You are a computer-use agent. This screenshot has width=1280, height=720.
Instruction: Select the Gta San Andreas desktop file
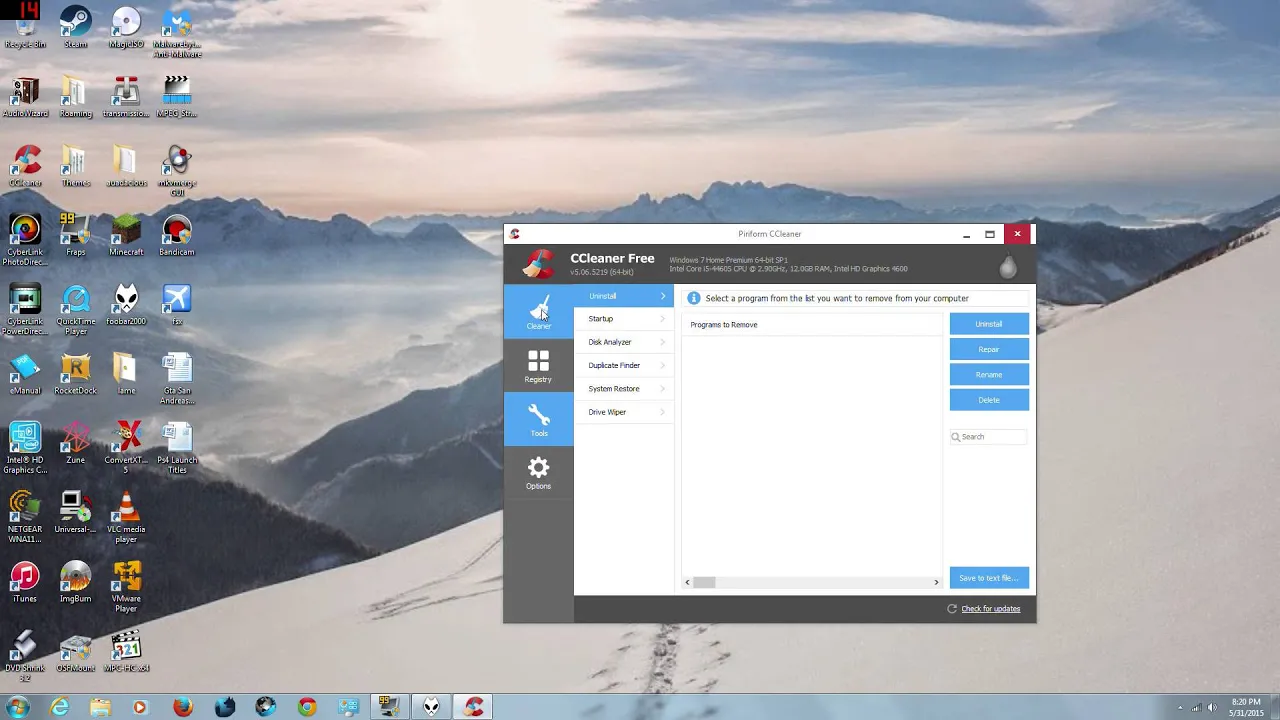coord(177,379)
